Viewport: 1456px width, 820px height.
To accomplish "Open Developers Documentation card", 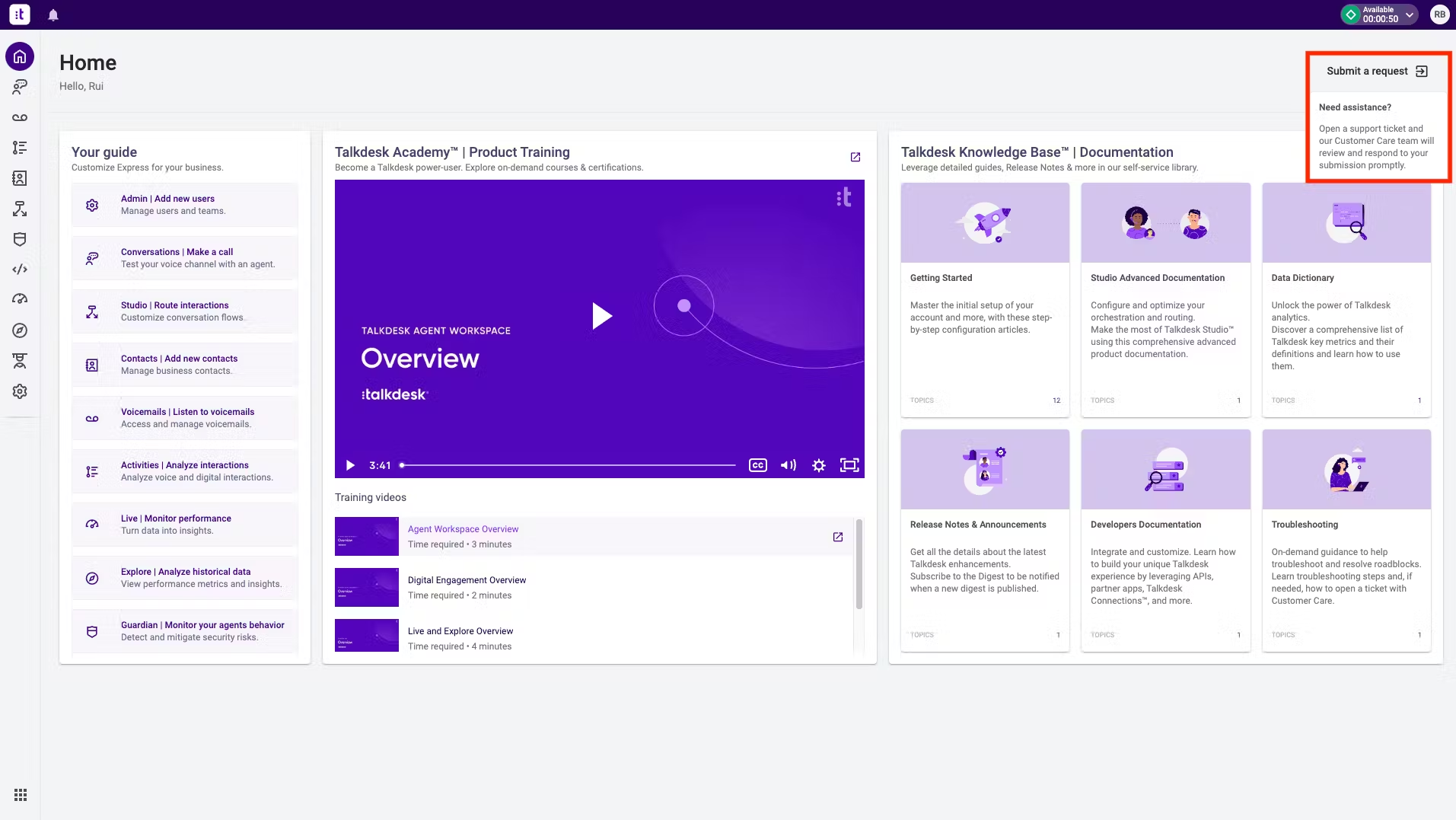I will click(x=1165, y=541).
